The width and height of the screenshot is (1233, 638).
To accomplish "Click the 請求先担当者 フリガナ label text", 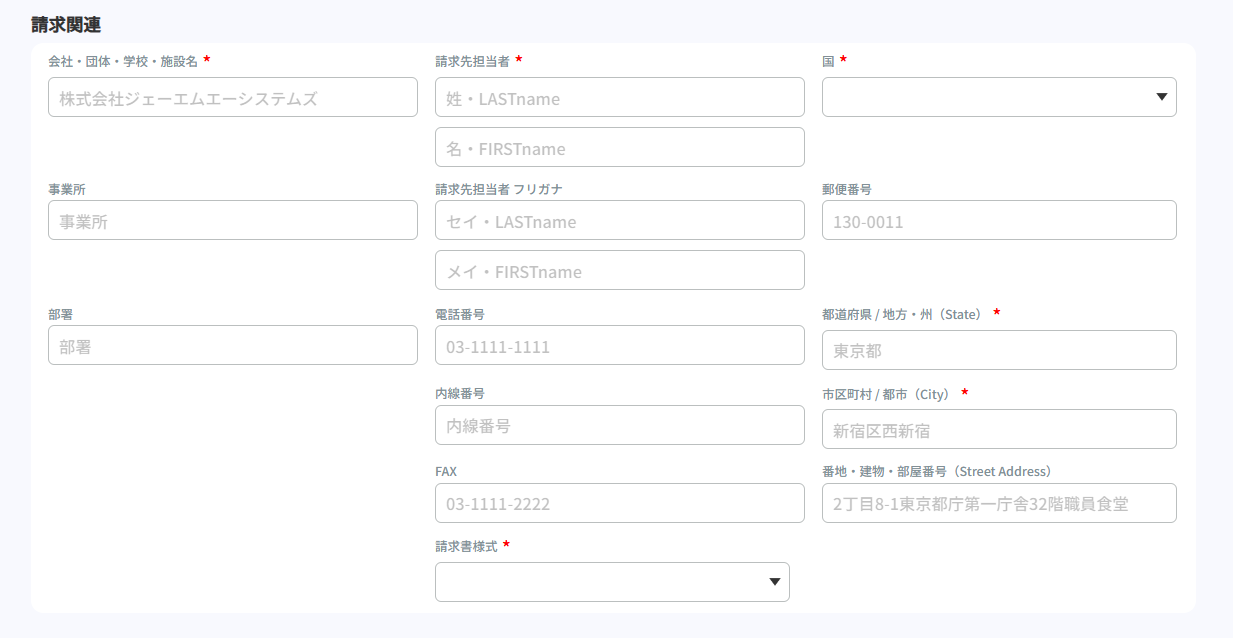I will [491, 189].
